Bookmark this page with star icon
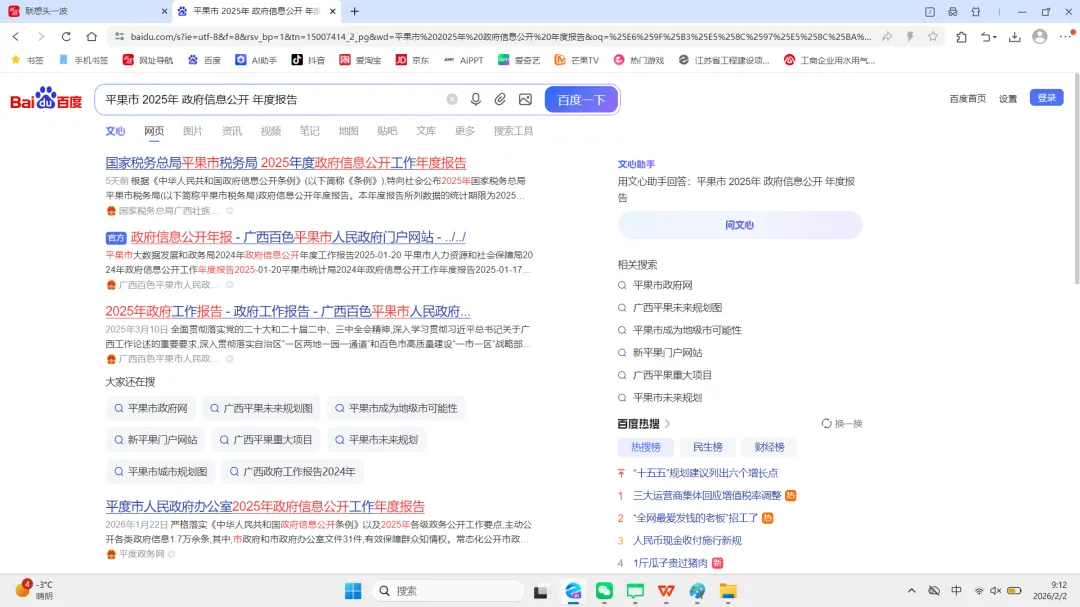The width and height of the screenshot is (1080, 607). pos(933,37)
